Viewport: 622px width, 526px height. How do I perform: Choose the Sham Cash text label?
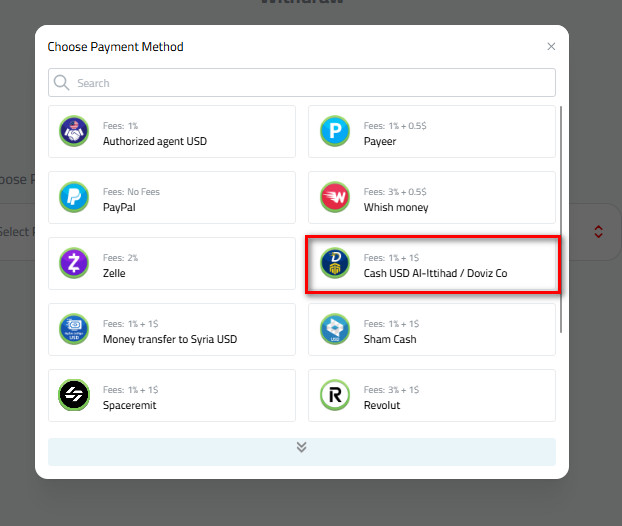[x=390, y=339]
